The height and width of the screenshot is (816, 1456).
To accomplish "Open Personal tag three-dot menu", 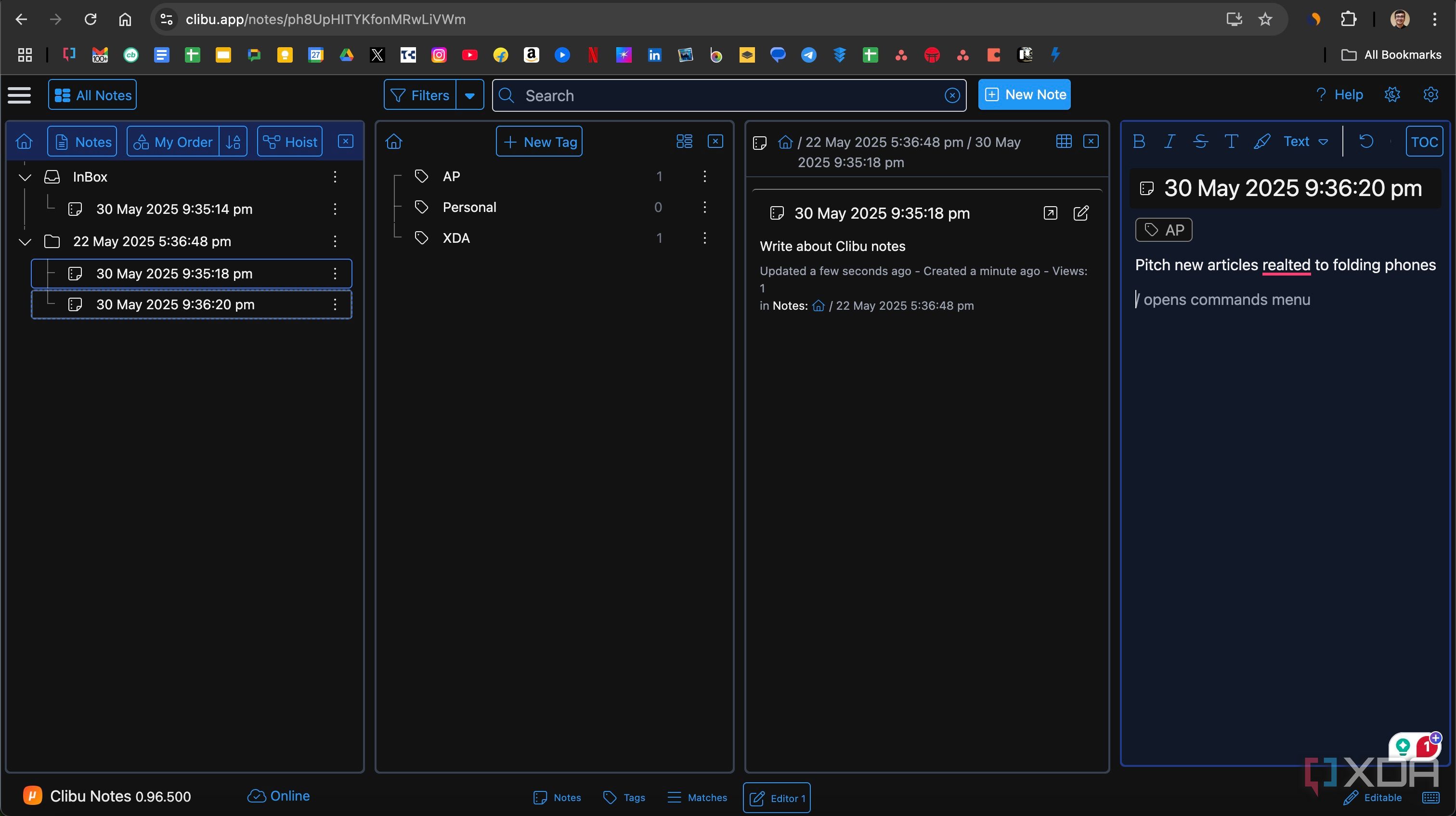I will tap(705, 208).
